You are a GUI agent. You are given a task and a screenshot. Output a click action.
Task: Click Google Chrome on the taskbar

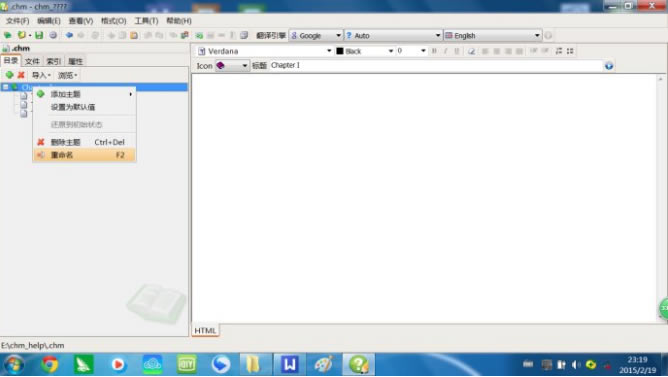tap(49, 365)
